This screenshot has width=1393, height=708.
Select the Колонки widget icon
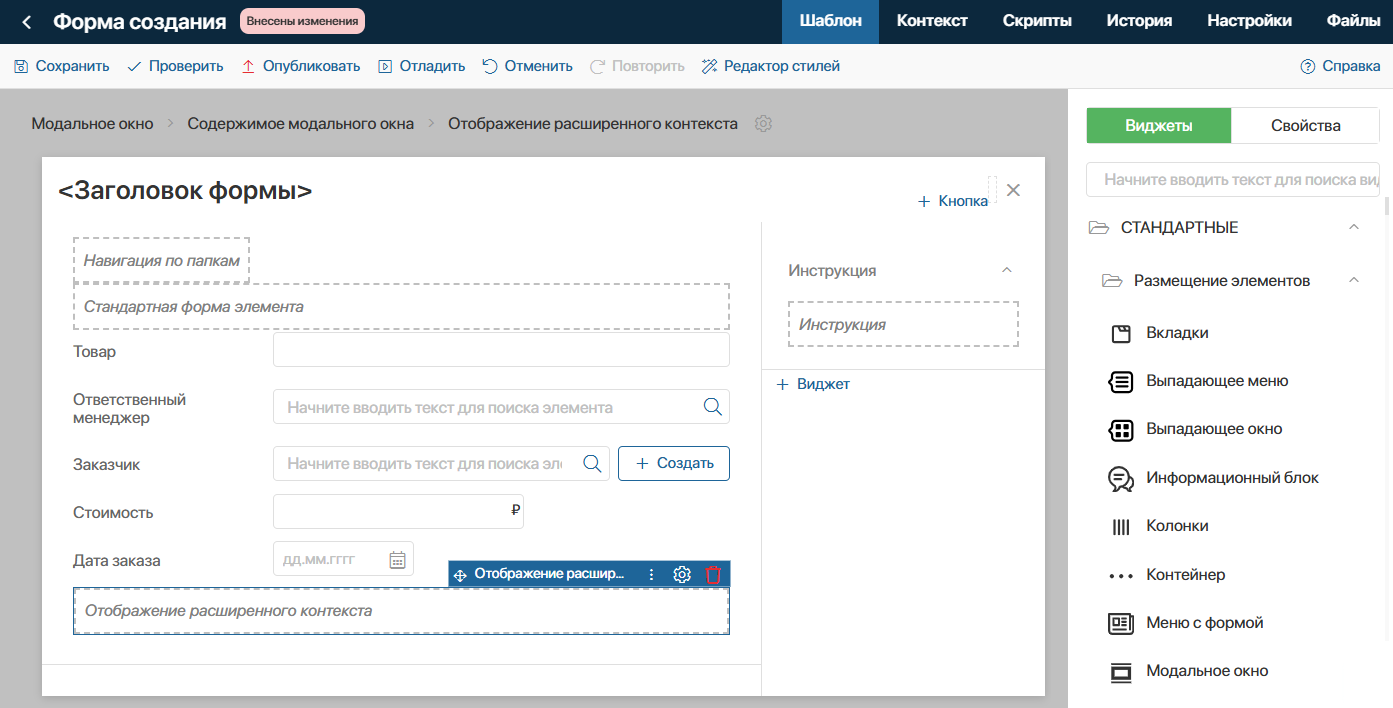pos(1121,527)
